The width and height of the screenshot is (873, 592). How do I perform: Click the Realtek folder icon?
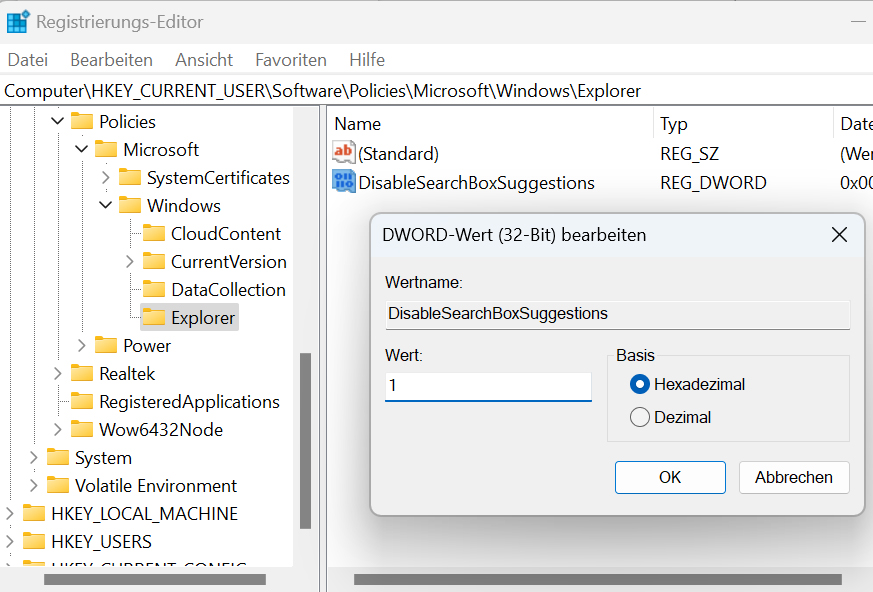pos(82,373)
